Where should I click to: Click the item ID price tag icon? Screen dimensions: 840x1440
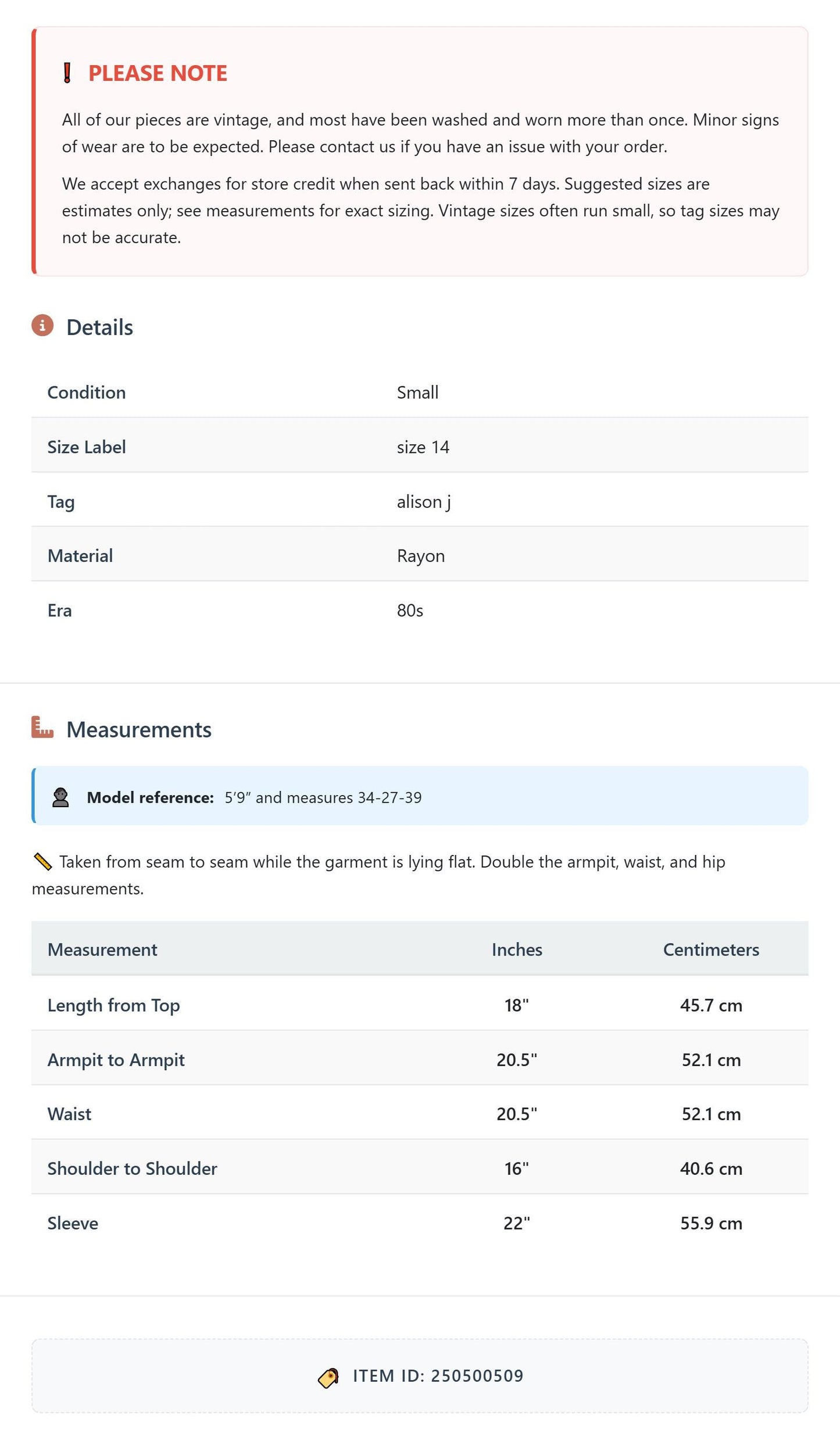328,1378
